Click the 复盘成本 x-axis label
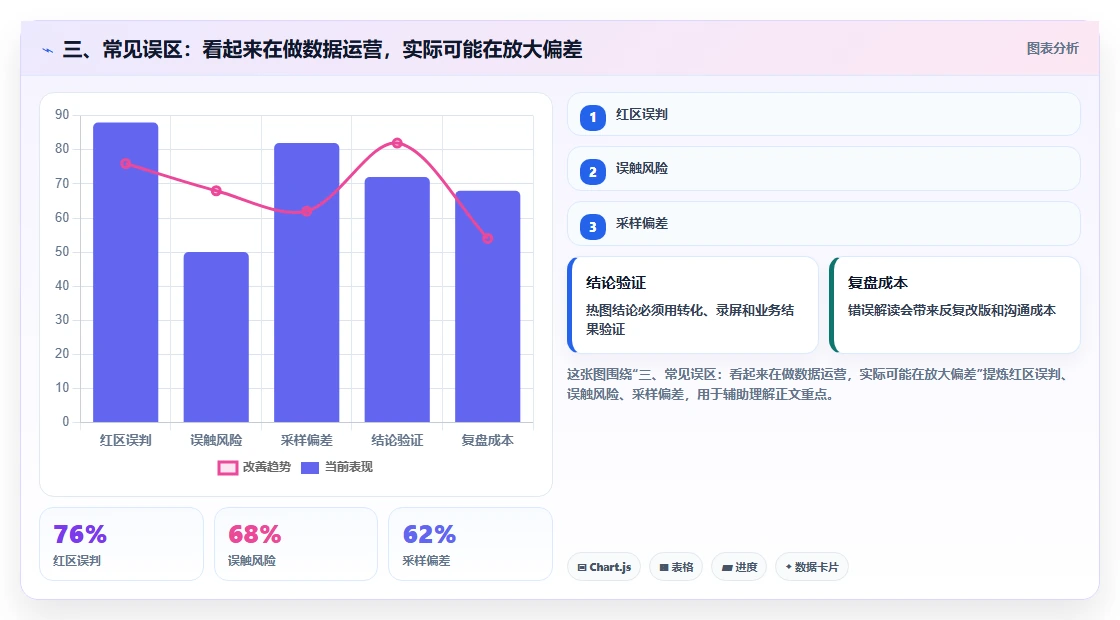 [488, 441]
